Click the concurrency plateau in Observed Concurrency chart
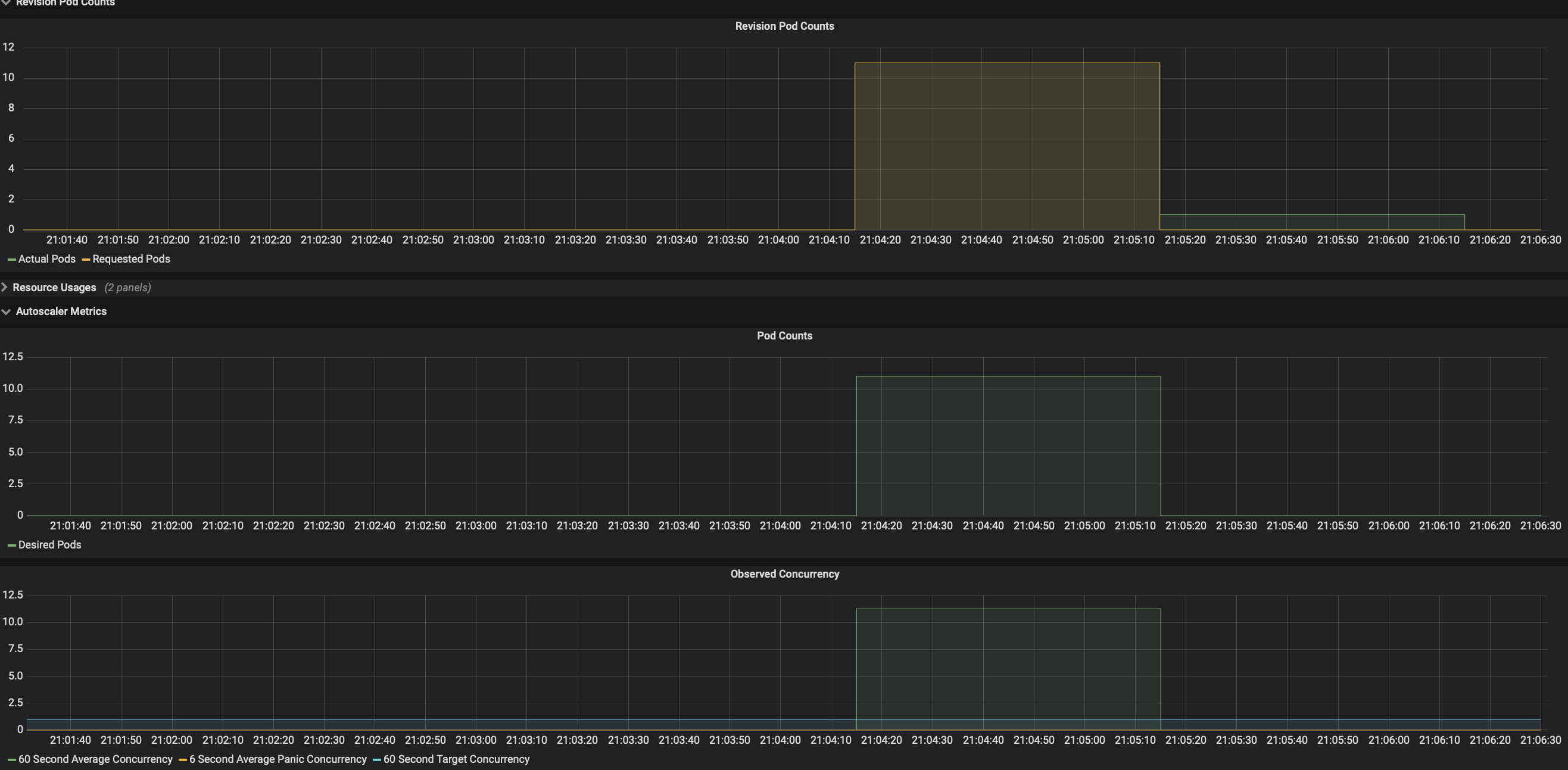The width and height of the screenshot is (1568, 770). click(1008, 669)
